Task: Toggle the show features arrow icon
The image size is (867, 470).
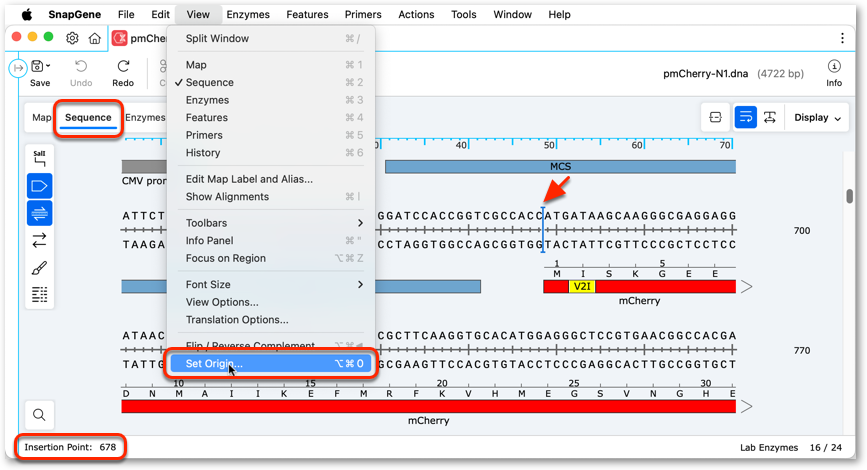Action: tap(39, 186)
